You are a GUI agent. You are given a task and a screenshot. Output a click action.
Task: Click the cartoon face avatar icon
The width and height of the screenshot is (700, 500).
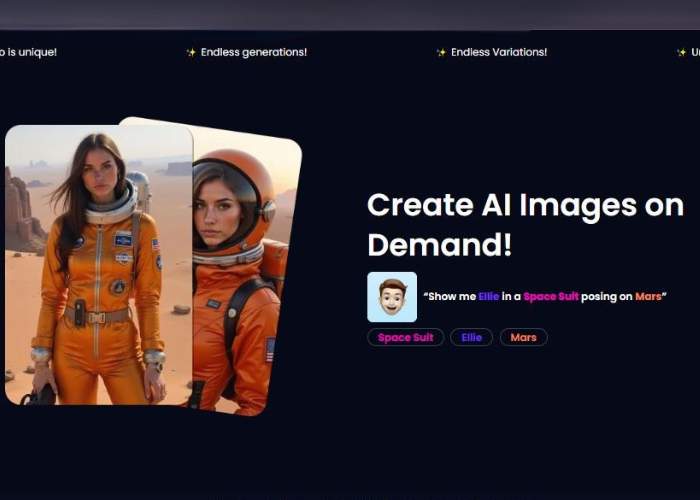coord(392,297)
